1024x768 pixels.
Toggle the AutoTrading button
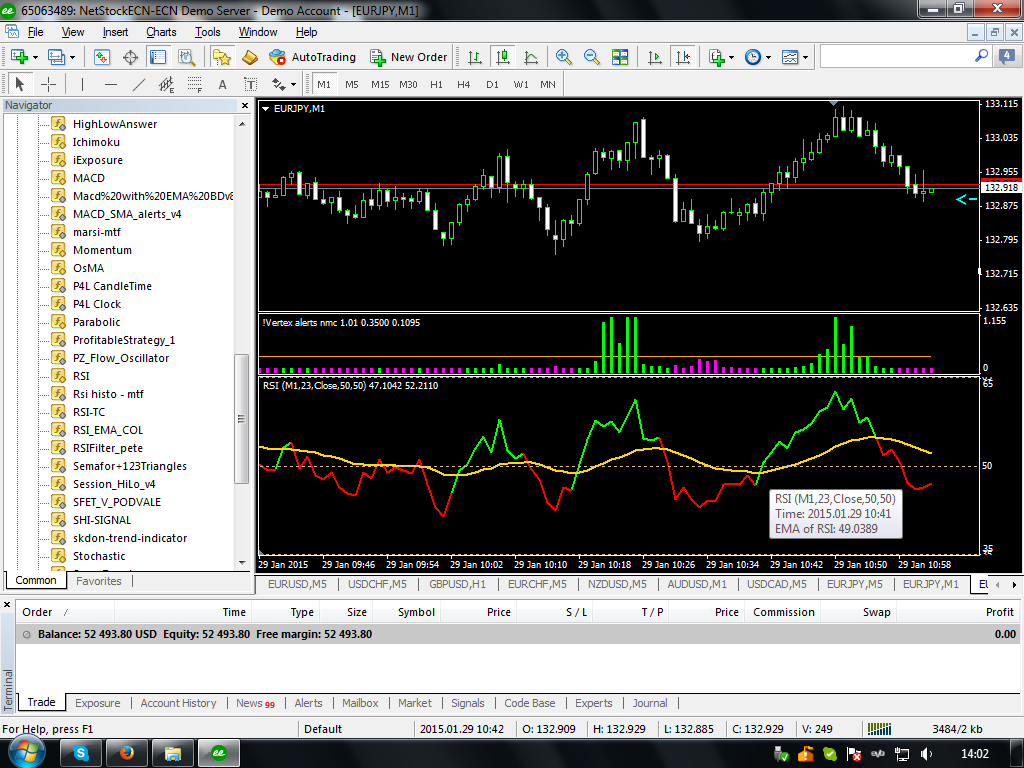click(x=313, y=57)
